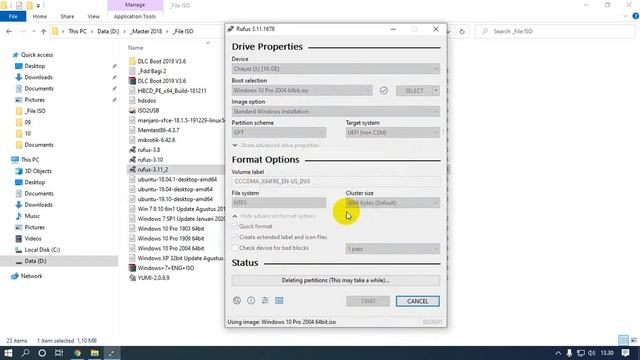The image size is (640, 360).
Task: Open the Explorer View tab
Action: [x=93, y=16]
